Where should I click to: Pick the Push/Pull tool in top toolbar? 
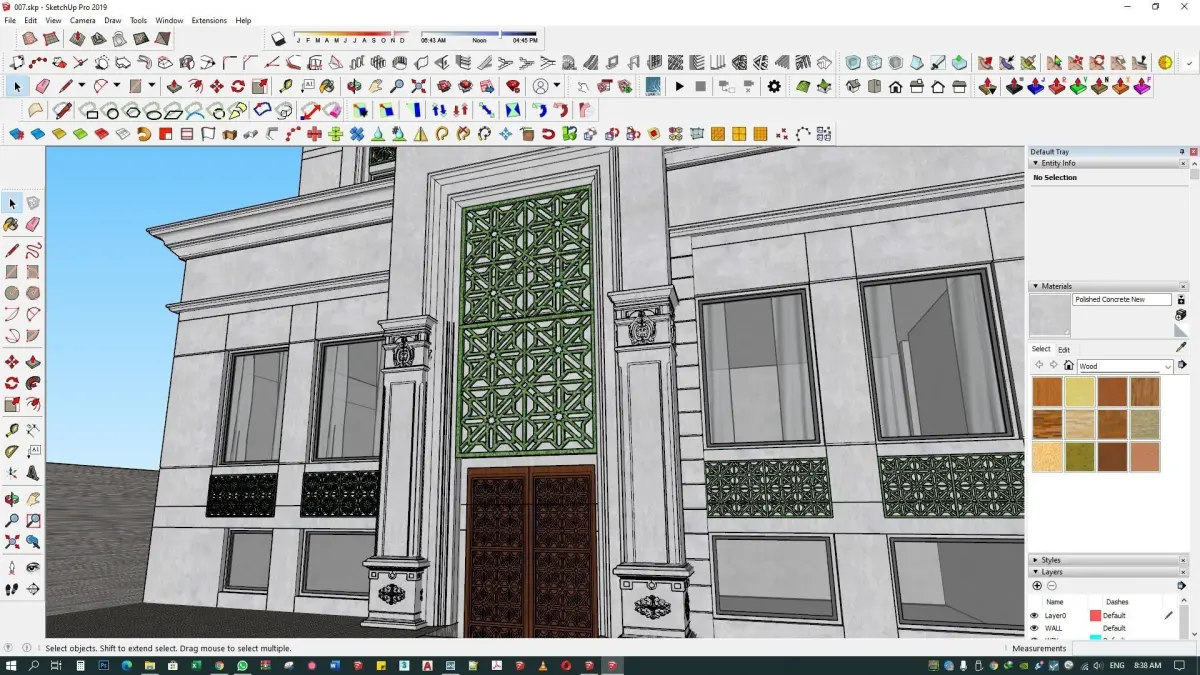click(x=173, y=86)
